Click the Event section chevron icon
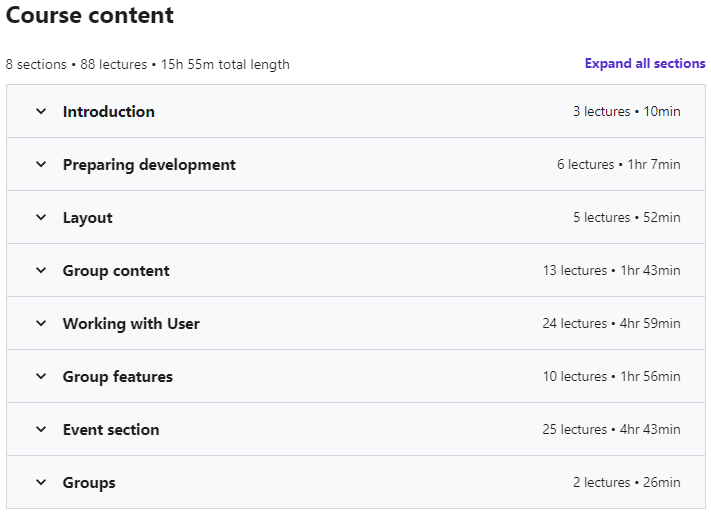 click(41, 429)
